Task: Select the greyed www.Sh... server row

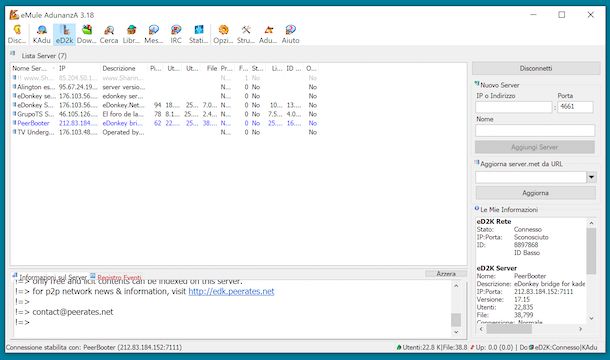Action: click(165, 78)
